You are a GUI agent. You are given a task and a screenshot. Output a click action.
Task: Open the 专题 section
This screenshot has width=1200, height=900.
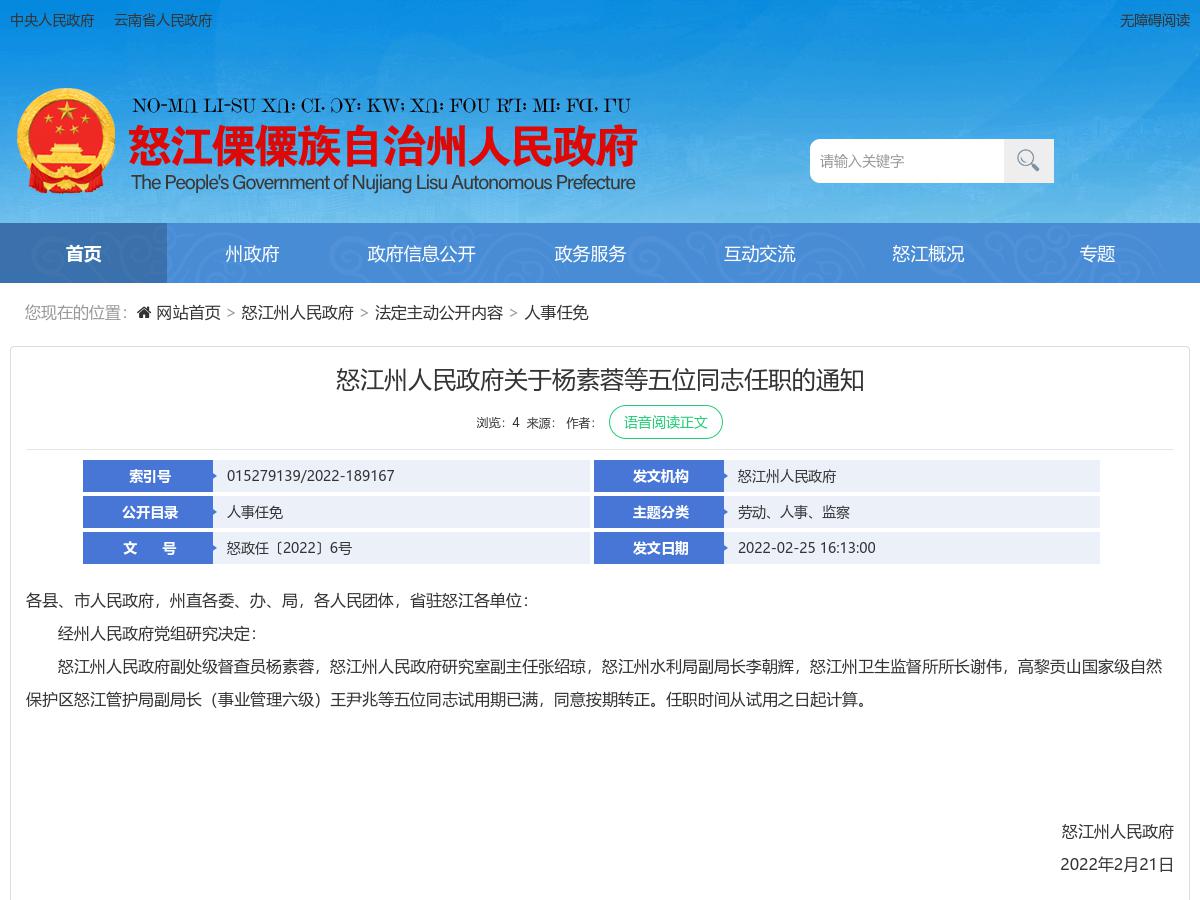[x=1098, y=253]
